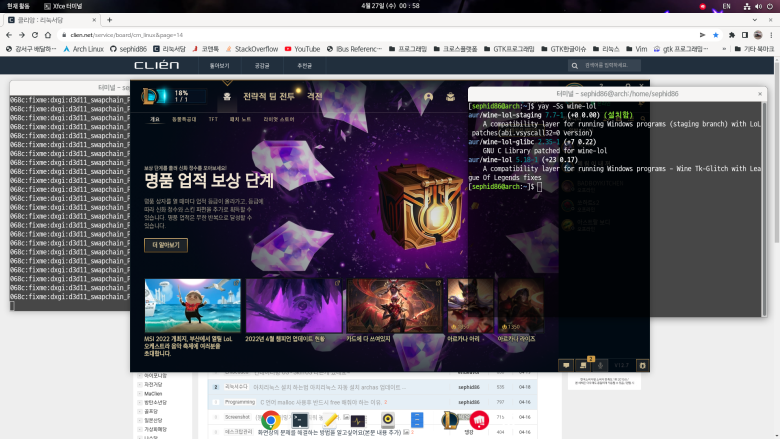Screen dimensions: 780x439
Task: Open sephid86 GitHub bookmark
Action: click(128, 49)
